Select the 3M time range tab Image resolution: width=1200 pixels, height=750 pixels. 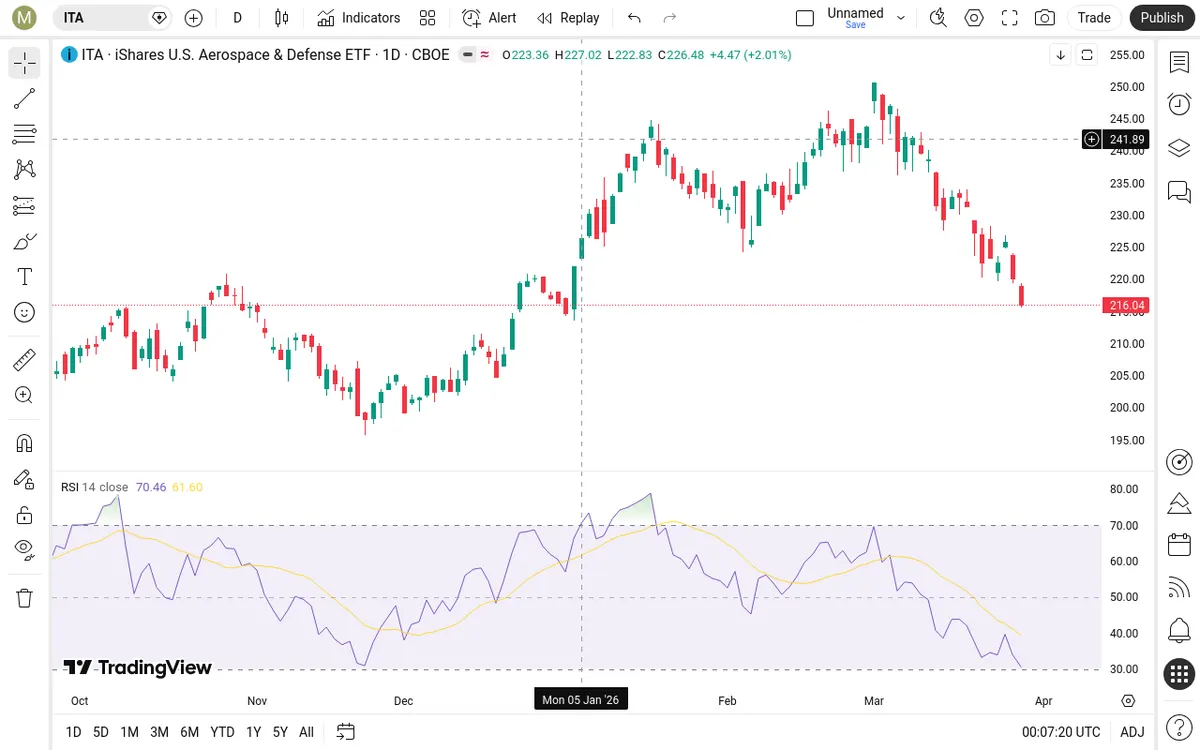[159, 732]
